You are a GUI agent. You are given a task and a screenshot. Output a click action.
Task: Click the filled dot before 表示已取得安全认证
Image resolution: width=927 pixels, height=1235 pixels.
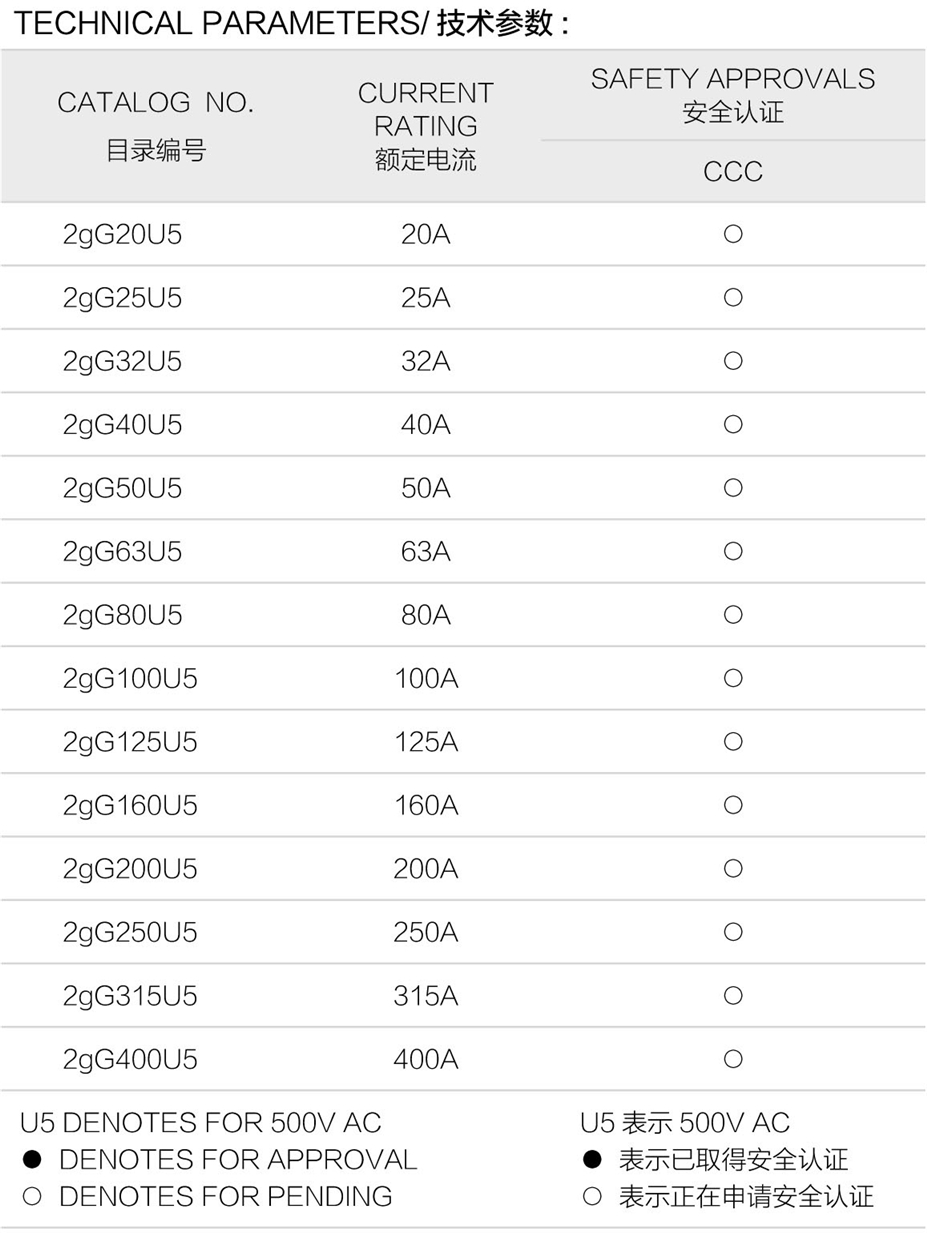pos(592,1159)
